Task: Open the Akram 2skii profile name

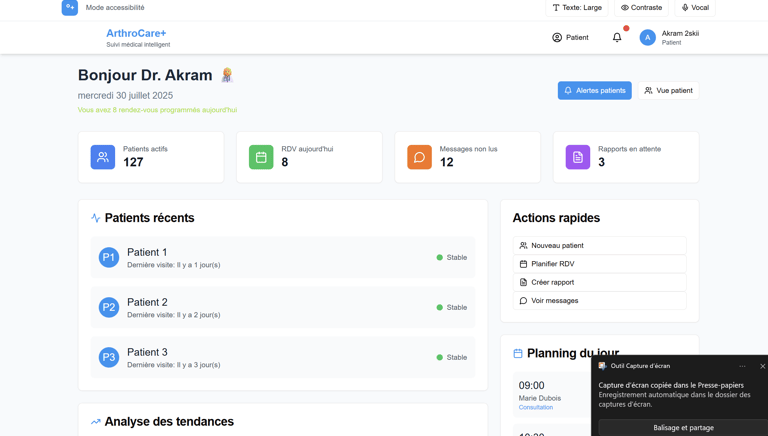Action: (680, 33)
